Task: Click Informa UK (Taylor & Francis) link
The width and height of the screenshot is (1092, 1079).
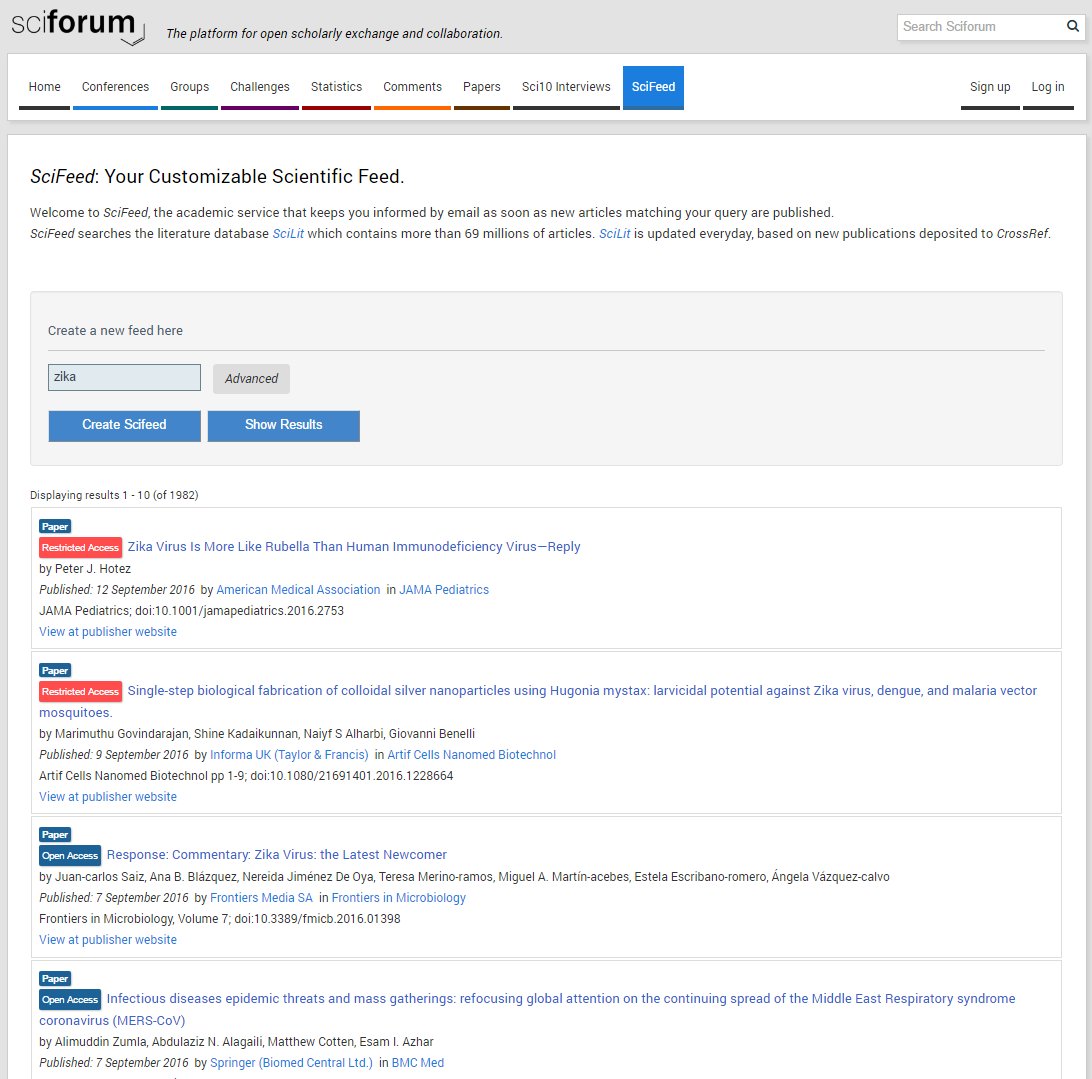Action: coord(289,755)
